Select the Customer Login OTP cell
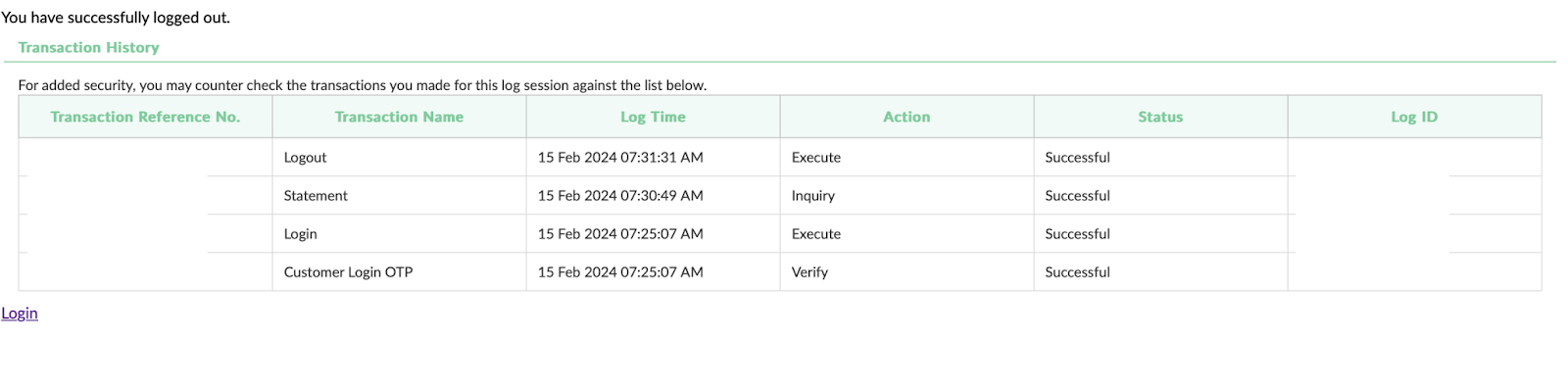 399,271
